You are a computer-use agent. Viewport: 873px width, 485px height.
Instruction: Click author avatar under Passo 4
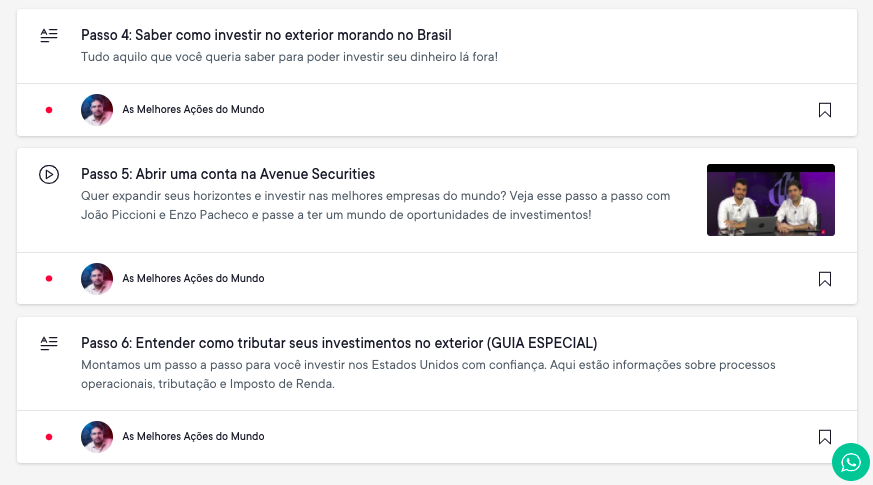[x=97, y=110]
